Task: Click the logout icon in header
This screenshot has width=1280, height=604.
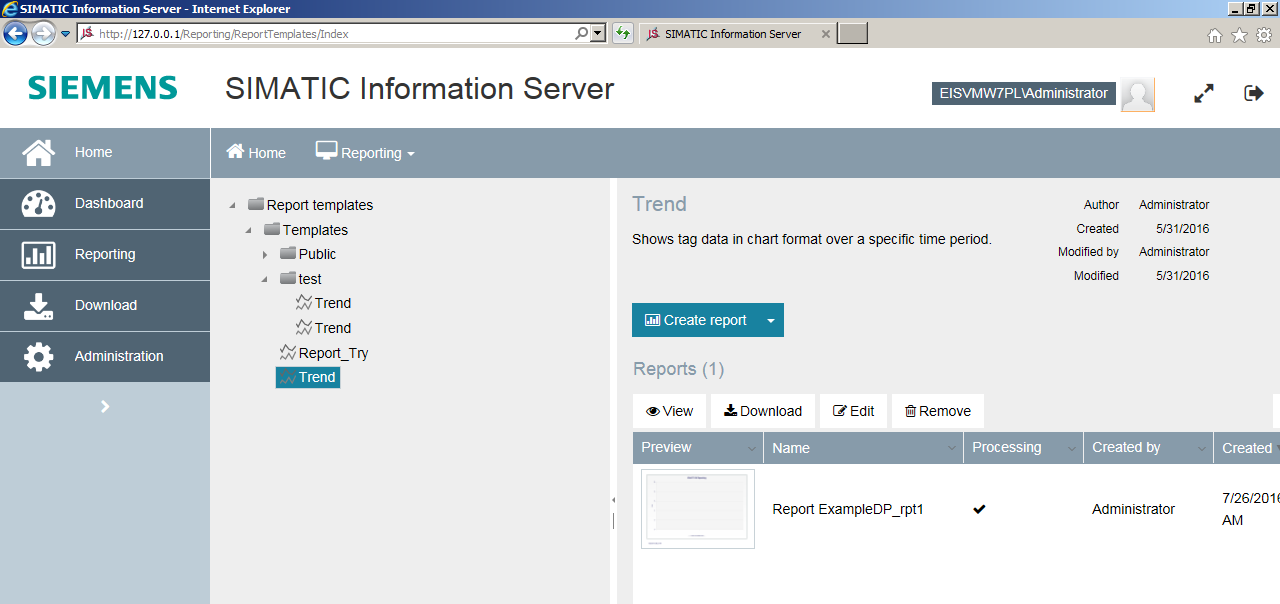Action: (x=1254, y=93)
